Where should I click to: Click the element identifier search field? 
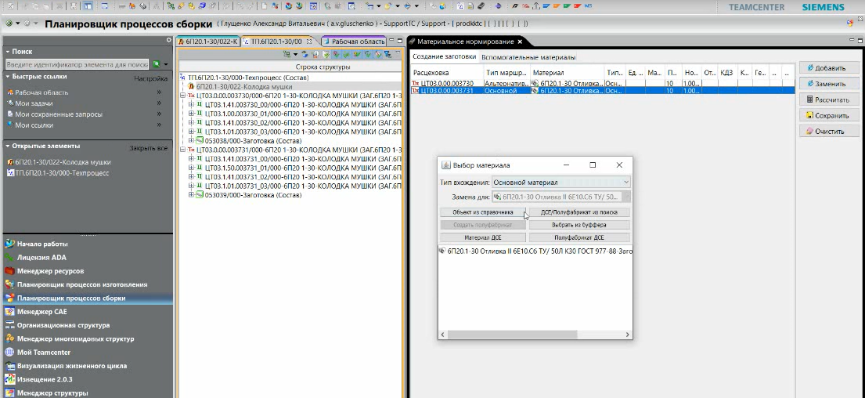pyautogui.click(x=77, y=65)
